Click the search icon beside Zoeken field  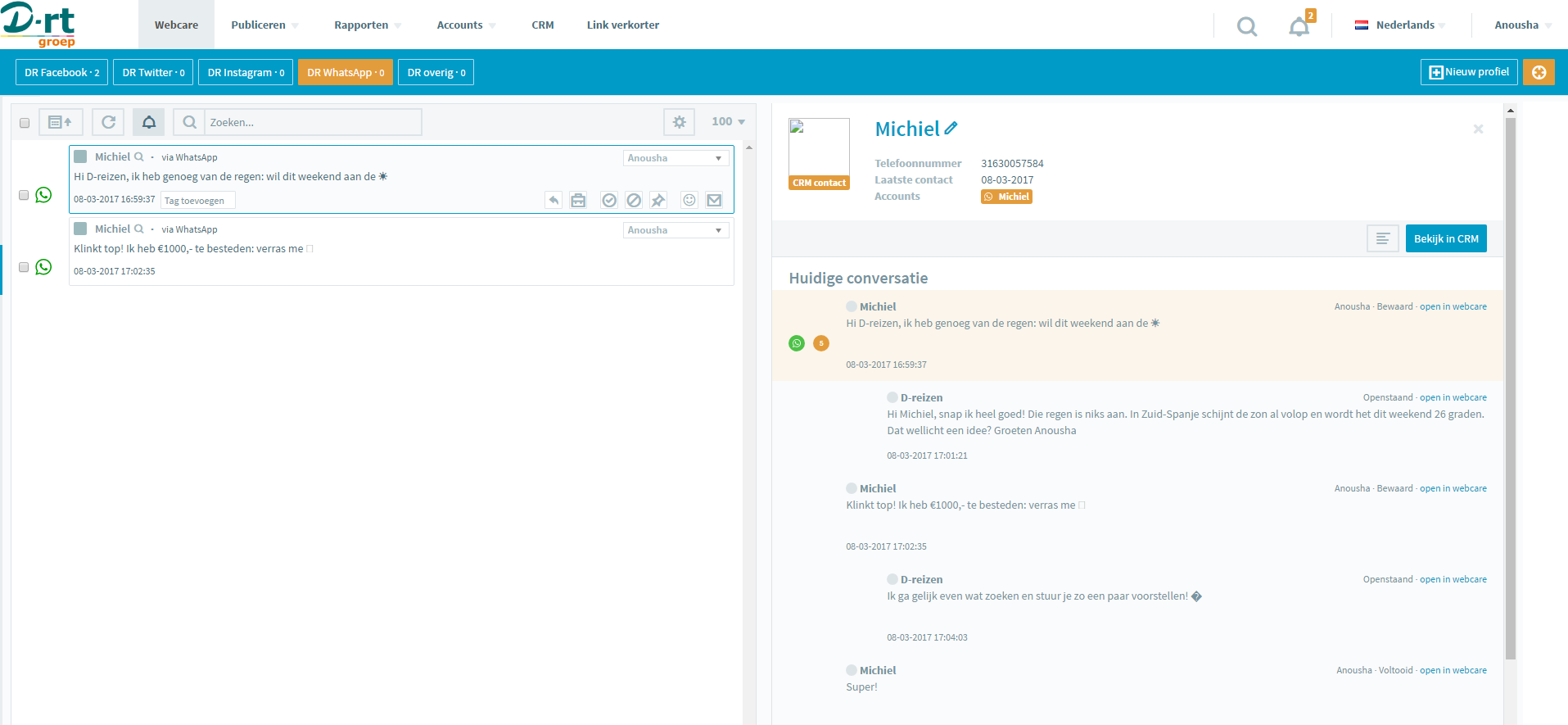[x=189, y=122]
